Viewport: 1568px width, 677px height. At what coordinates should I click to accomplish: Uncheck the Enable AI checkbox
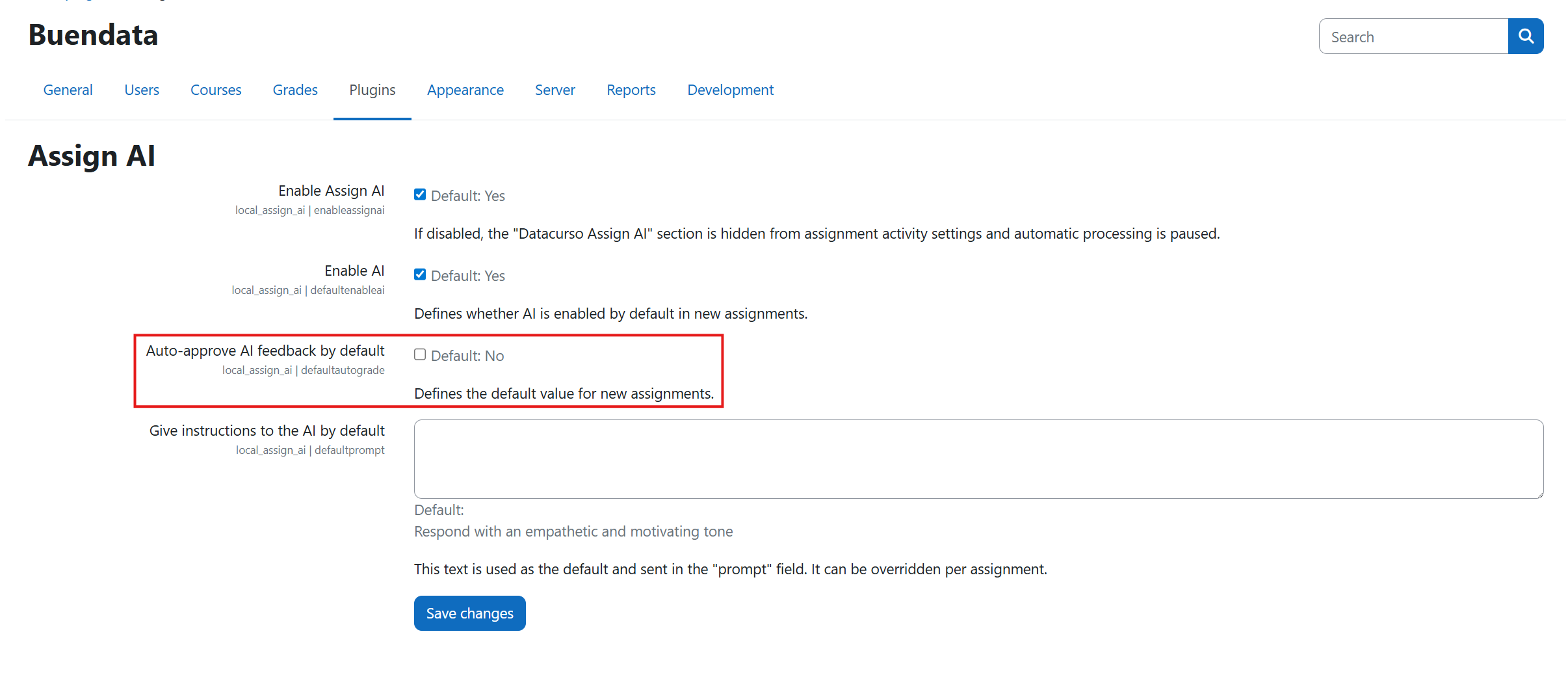click(420, 274)
